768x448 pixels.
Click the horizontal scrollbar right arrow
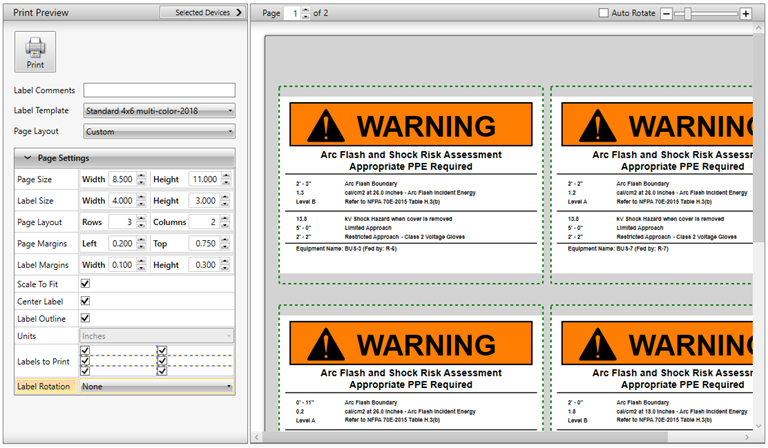748,437
